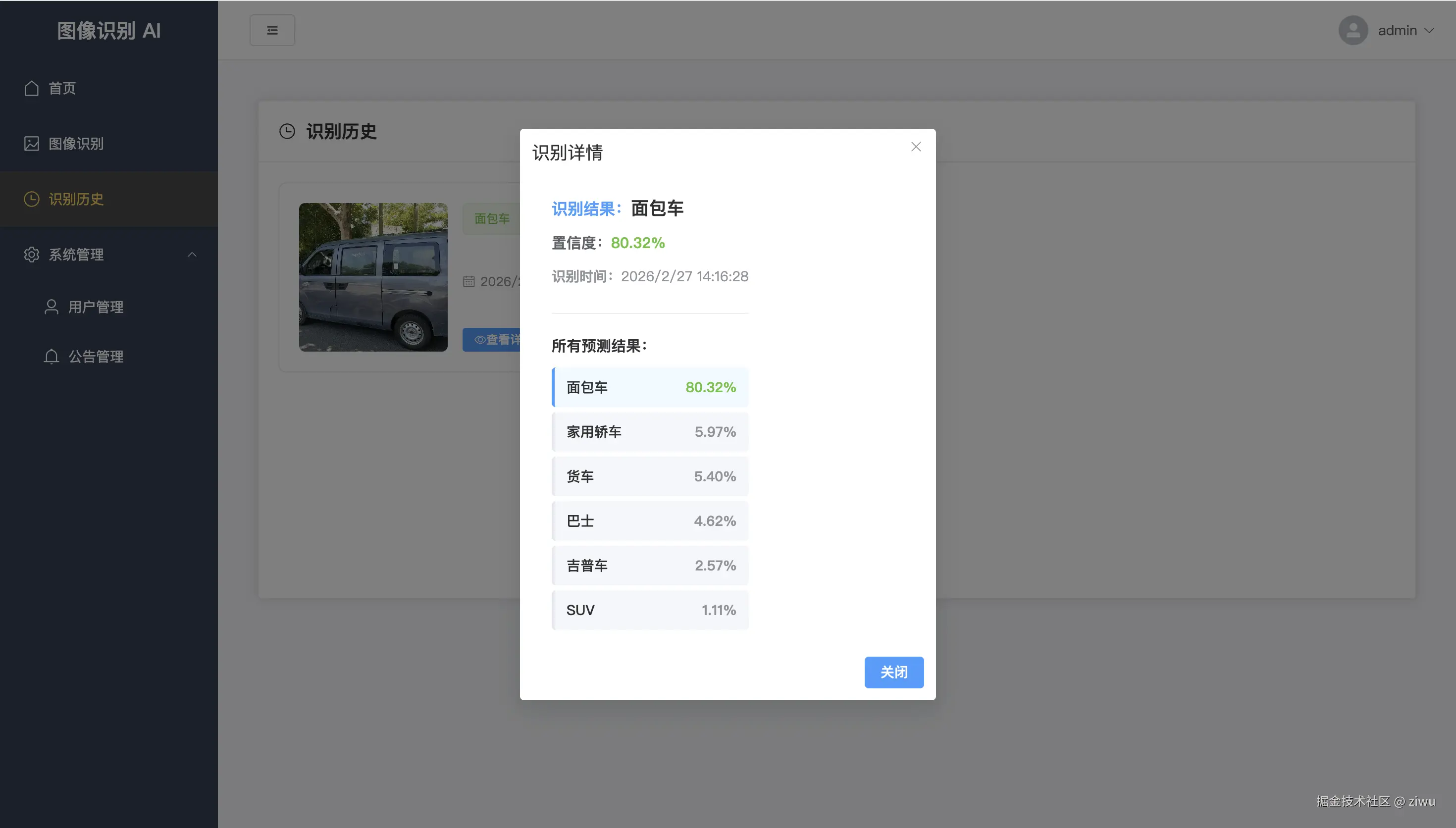Click the calendar icon in the history card

tap(469, 281)
